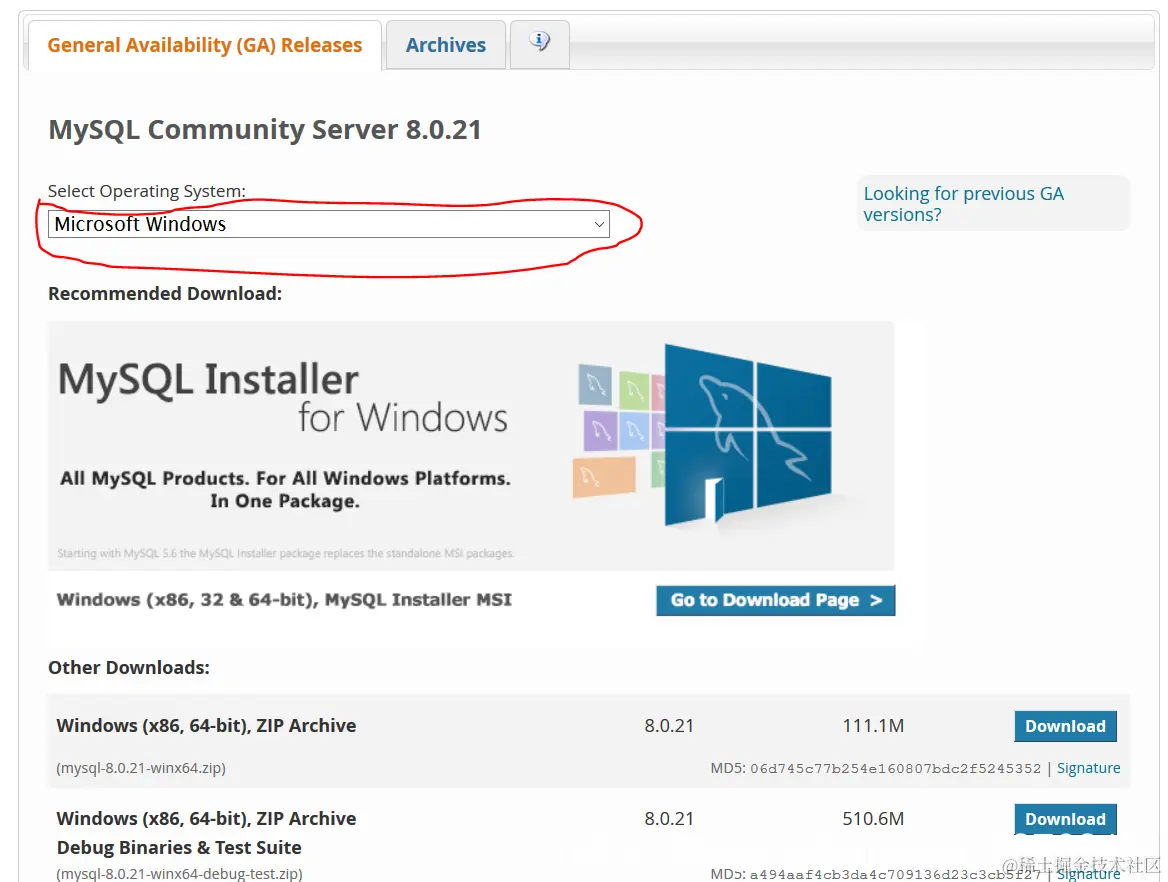Click the MySQL Community Server 8.0.21 heading
This screenshot has height=882, width=1168.
[264, 130]
